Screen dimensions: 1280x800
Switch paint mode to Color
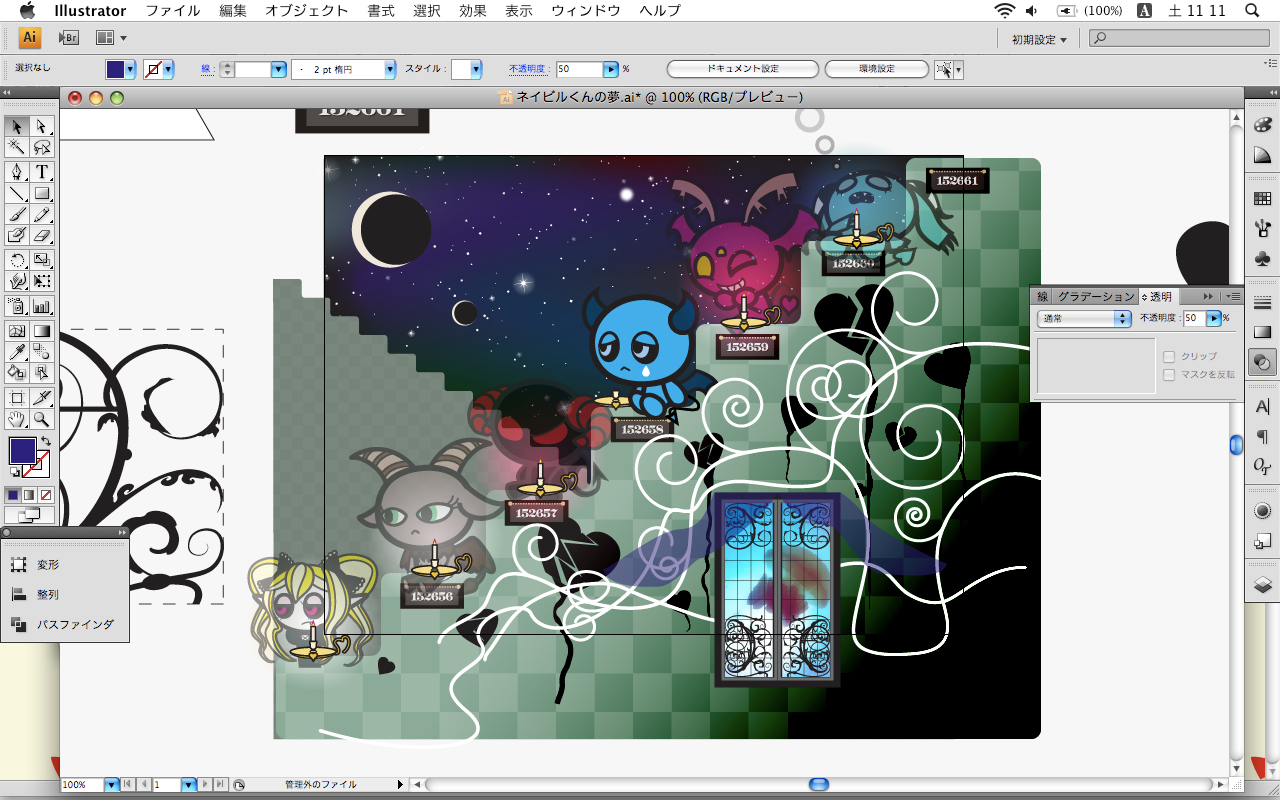13,494
